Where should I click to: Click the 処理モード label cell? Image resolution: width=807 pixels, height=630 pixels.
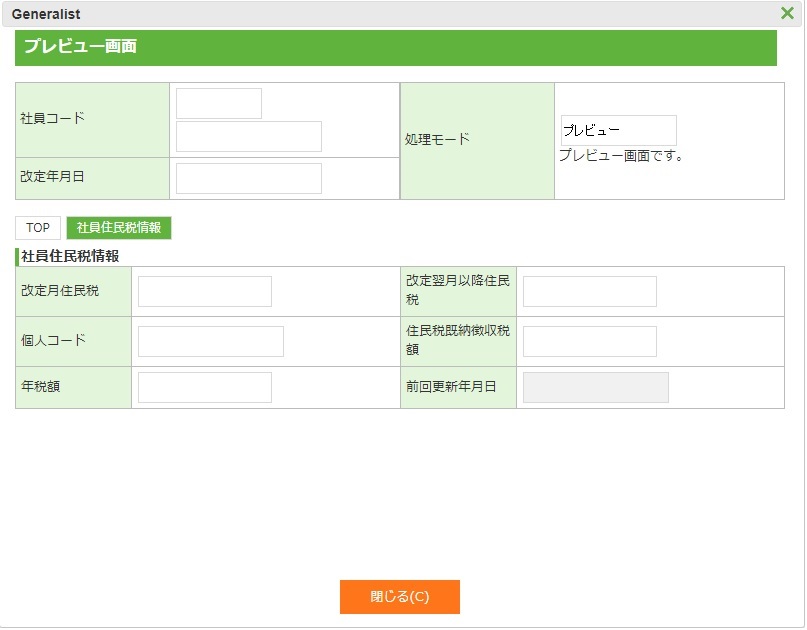477,140
